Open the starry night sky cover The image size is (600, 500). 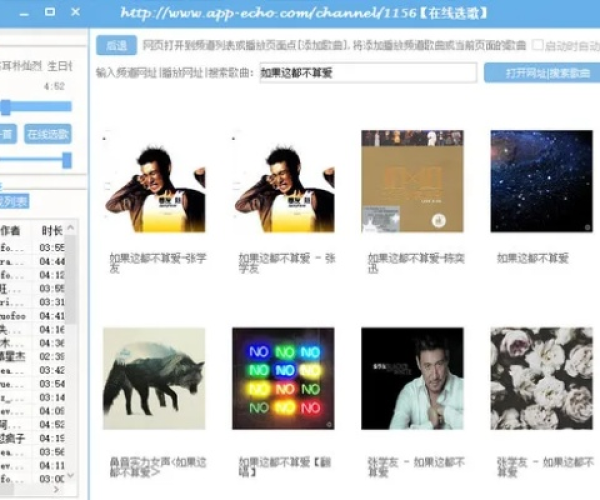[542, 181]
